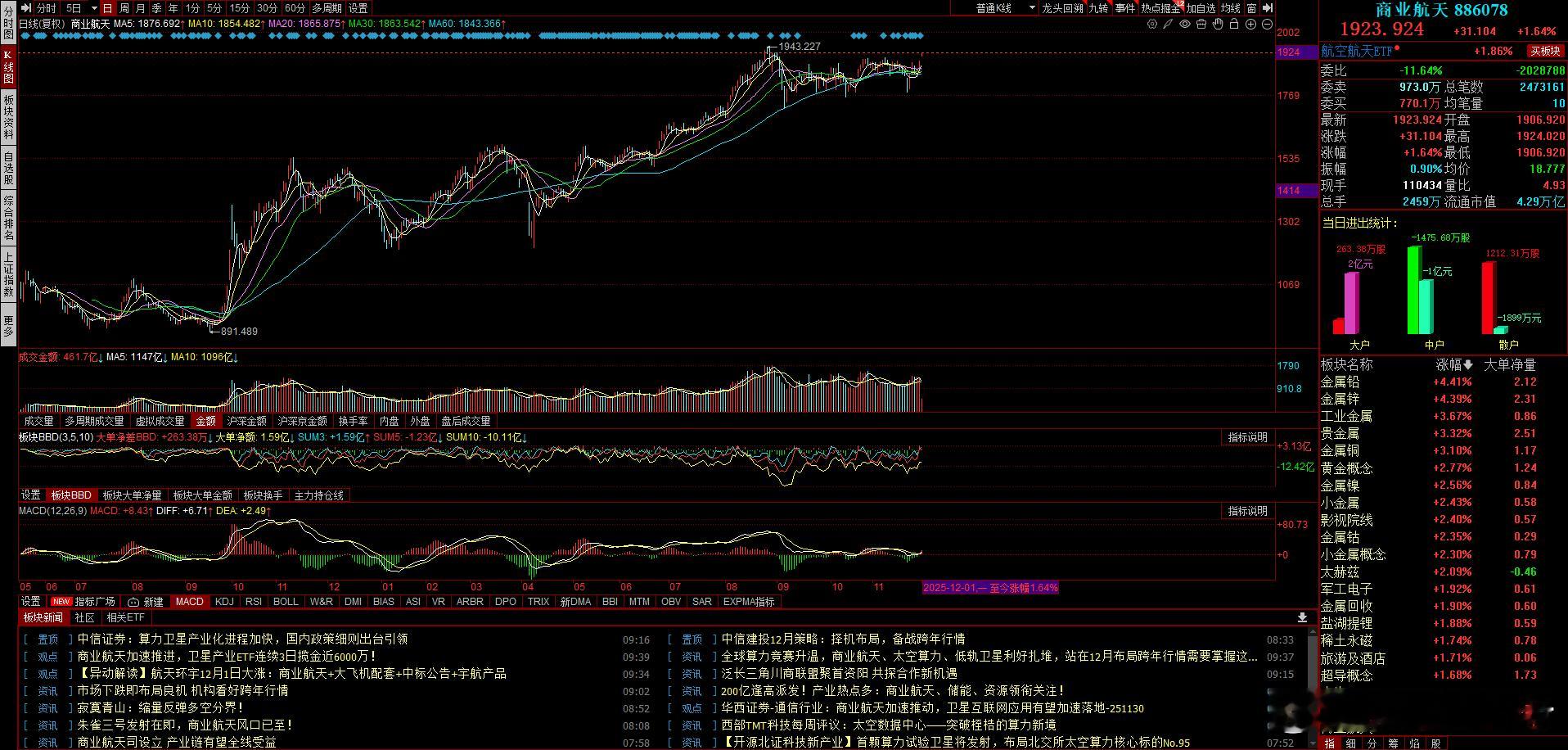1568x750 pixels.
Task: Click 龙头回溯 toolbar button
Action: [1062, 8]
